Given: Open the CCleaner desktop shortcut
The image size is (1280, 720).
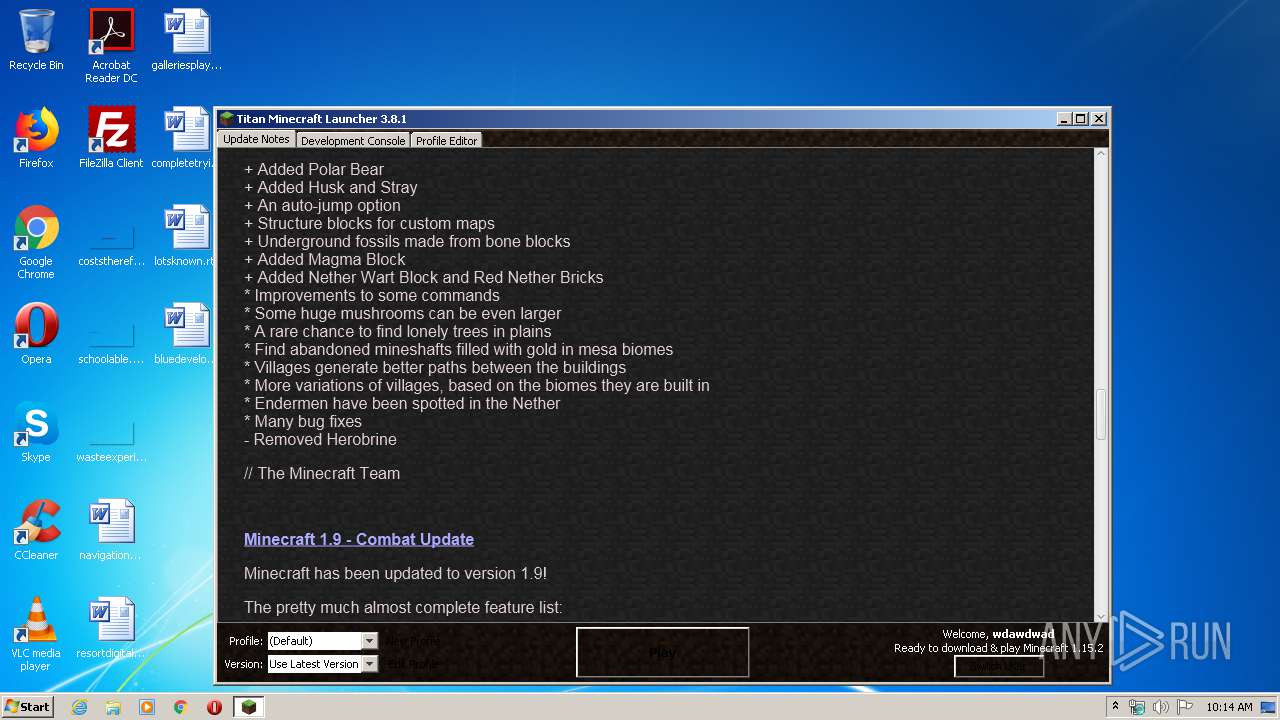Looking at the screenshot, I should (x=36, y=530).
